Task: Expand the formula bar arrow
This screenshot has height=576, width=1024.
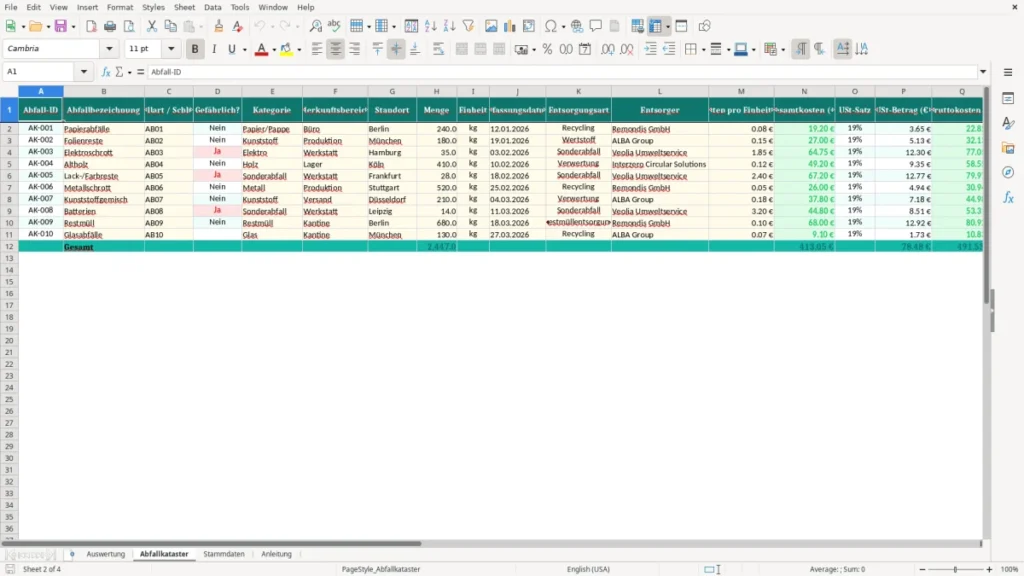Action: pyautogui.click(x=983, y=72)
